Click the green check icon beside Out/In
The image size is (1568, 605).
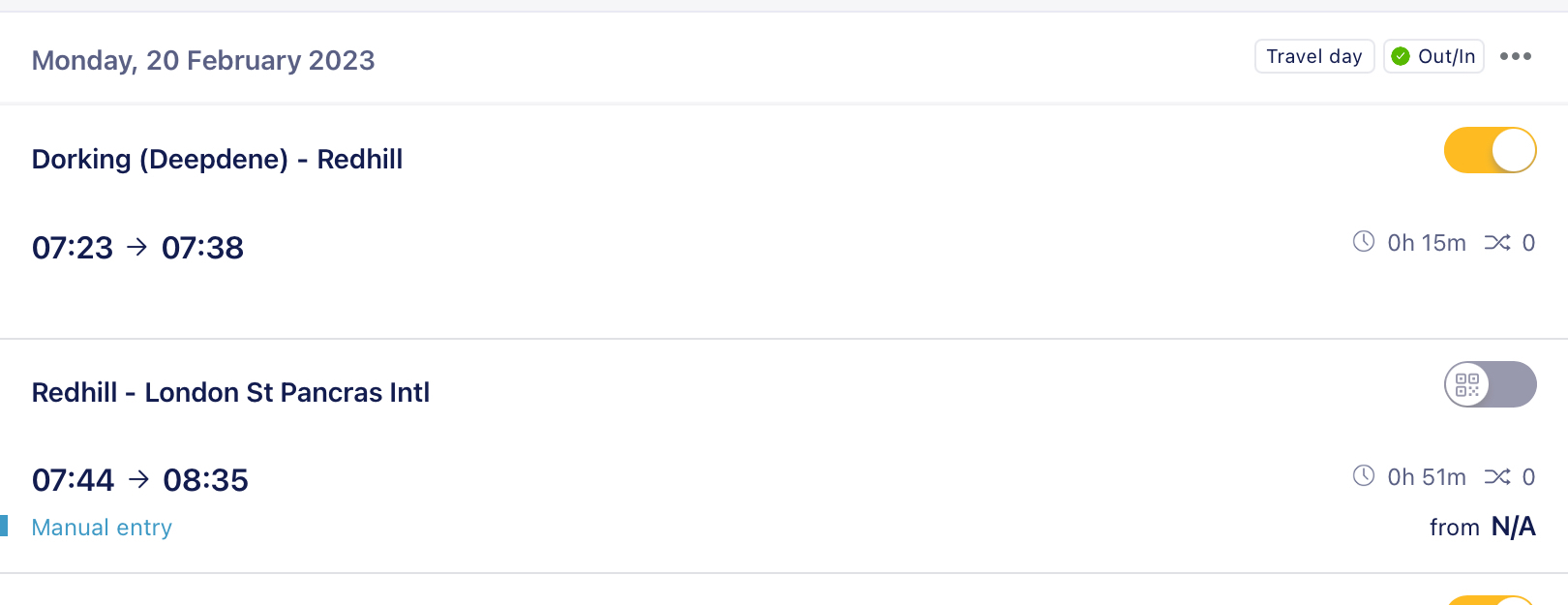tap(1401, 56)
